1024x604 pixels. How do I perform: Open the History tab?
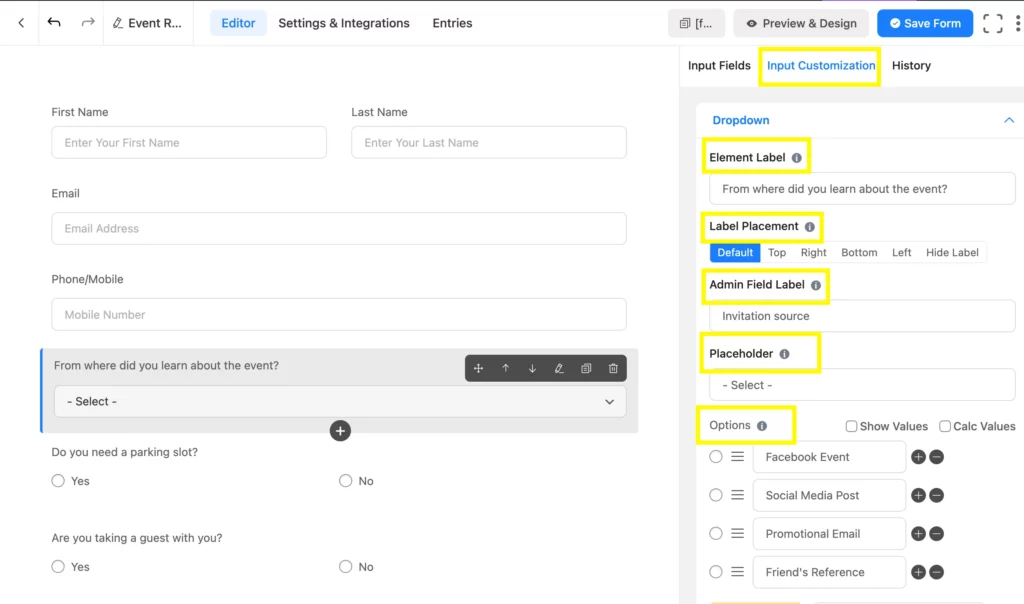pos(911,66)
